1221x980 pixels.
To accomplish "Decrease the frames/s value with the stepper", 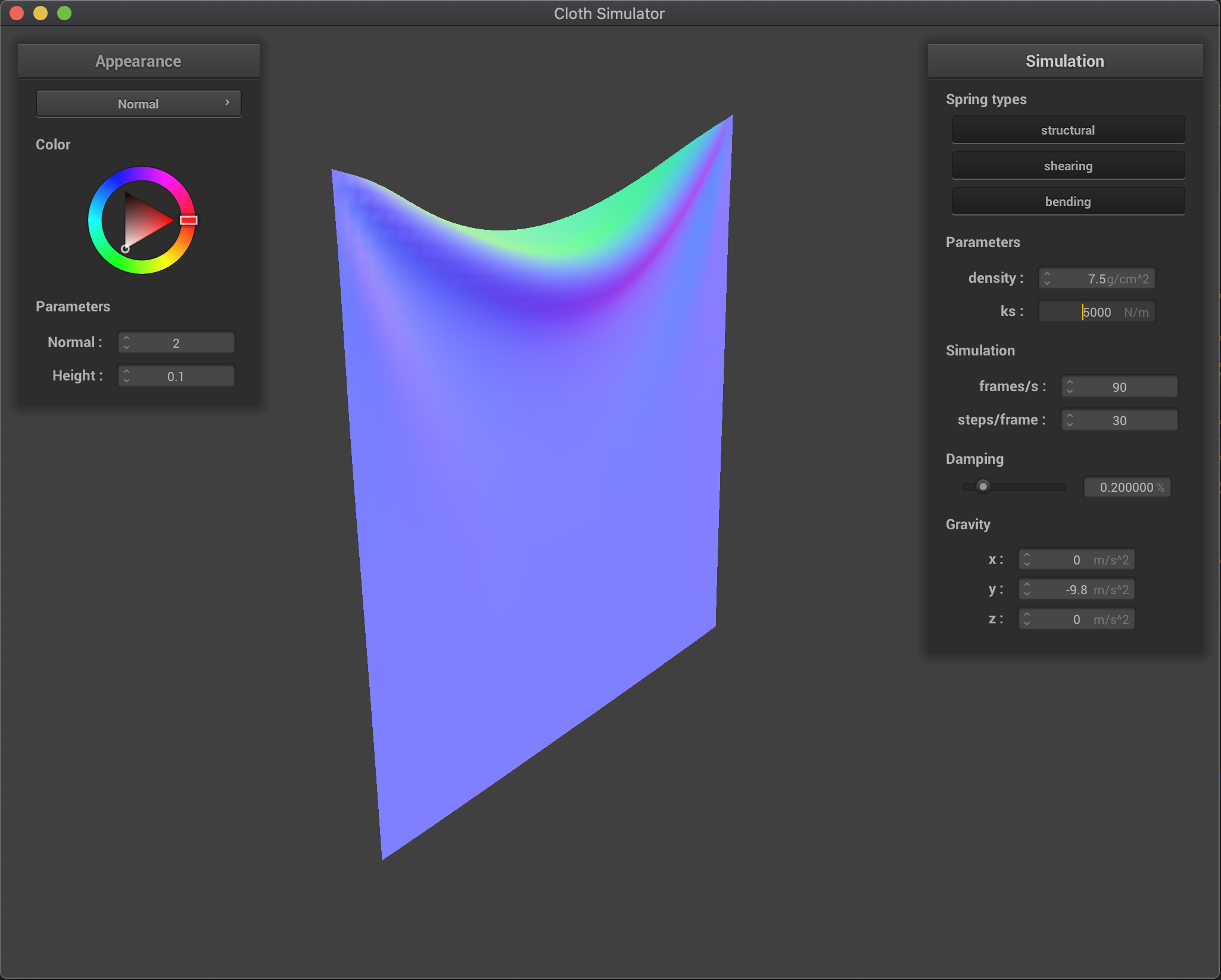I will 1070,390.
